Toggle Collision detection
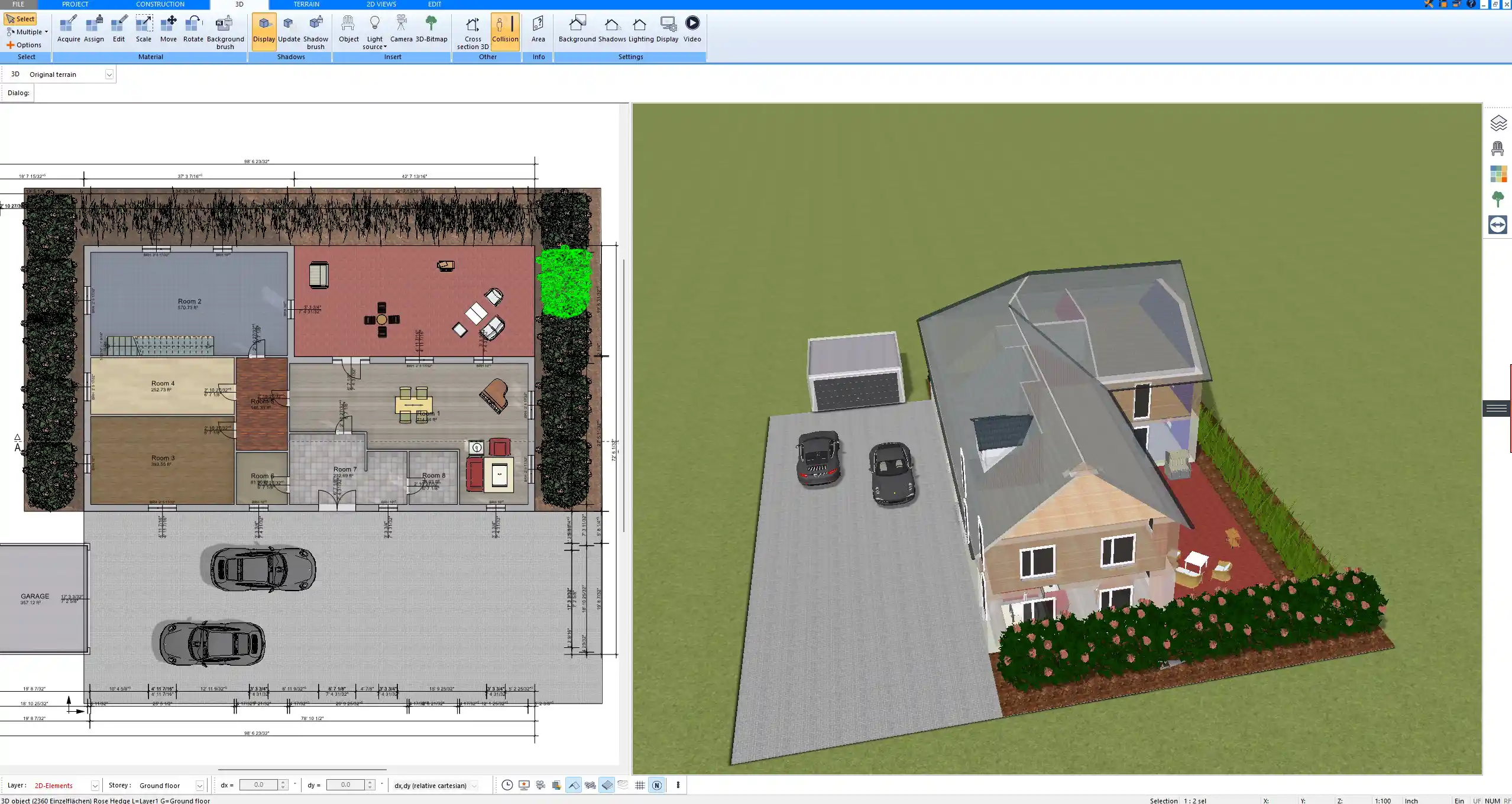 pyautogui.click(x=505, y=31)
